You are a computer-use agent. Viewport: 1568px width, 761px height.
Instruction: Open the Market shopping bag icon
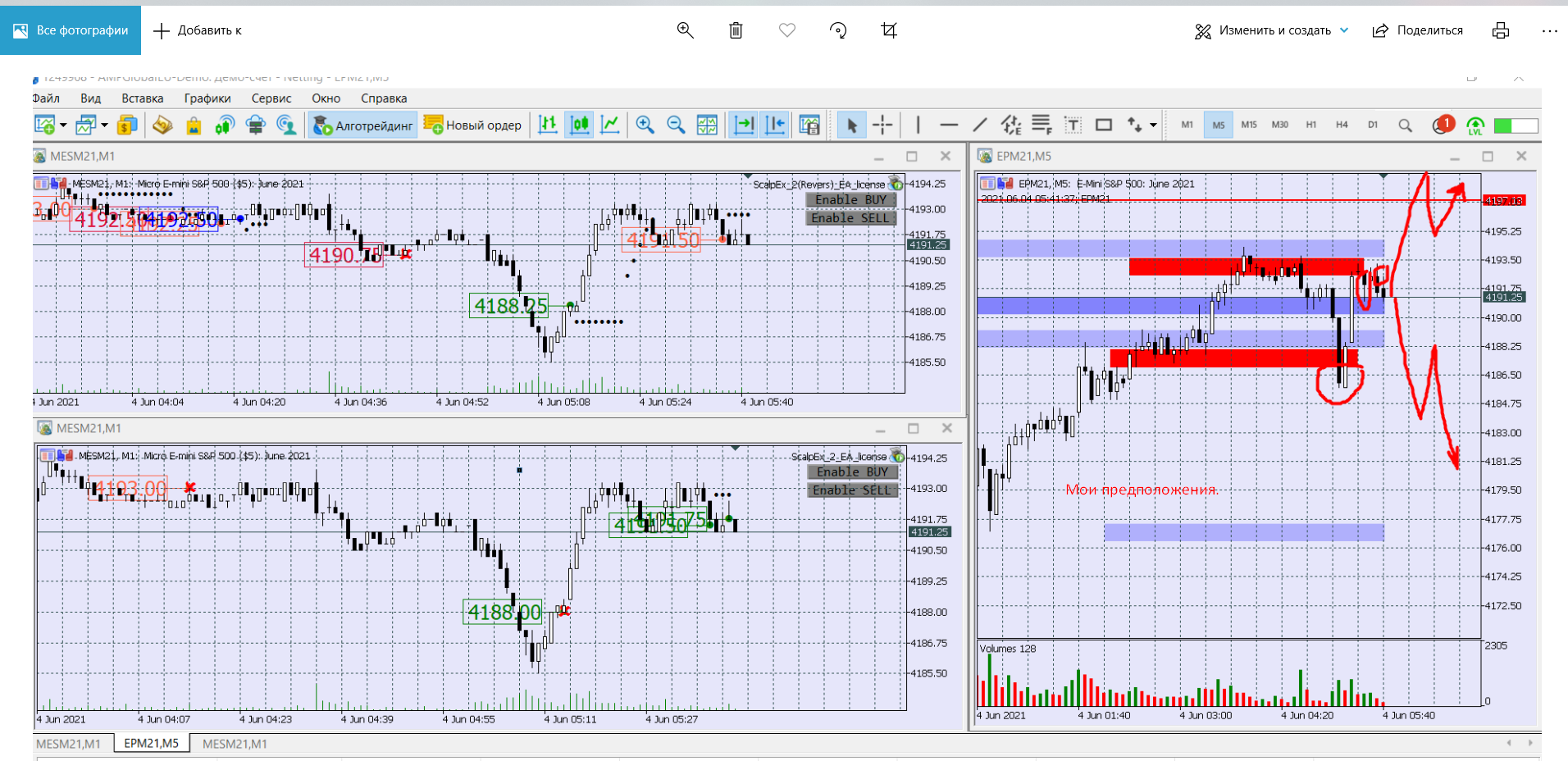pos(194,125)
